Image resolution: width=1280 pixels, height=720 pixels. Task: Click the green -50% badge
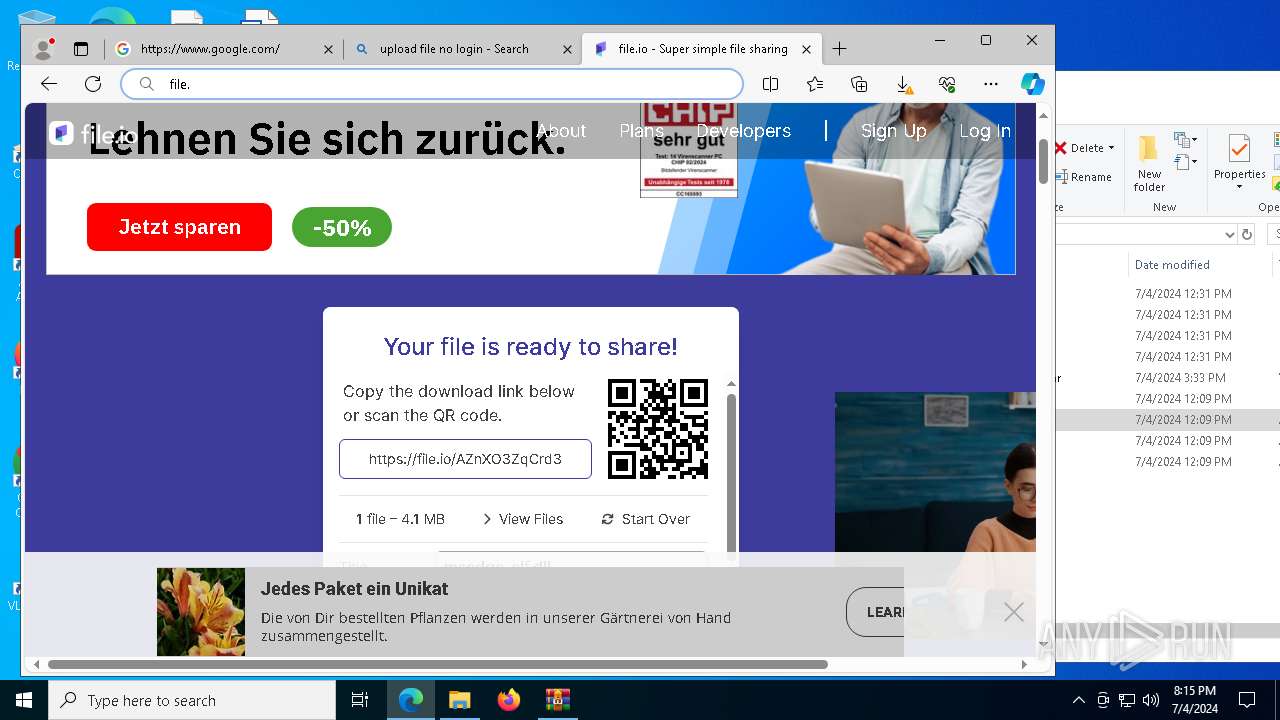(342, 228)
